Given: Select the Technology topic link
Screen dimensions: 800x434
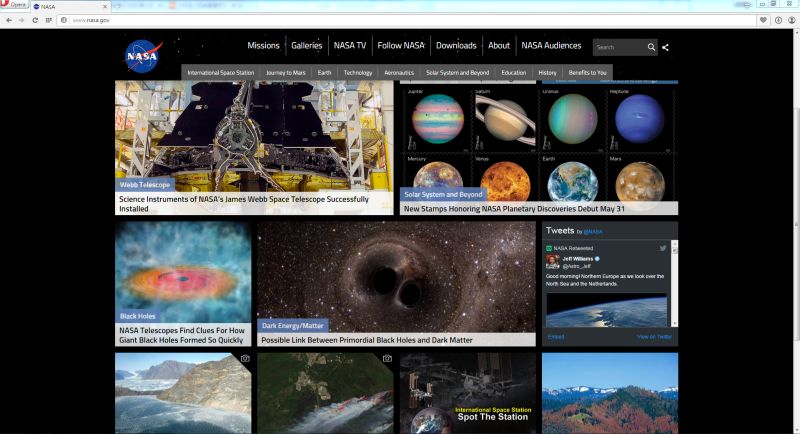Looking at the screenshot, I should pyautogui.click(x=358, y=72).
